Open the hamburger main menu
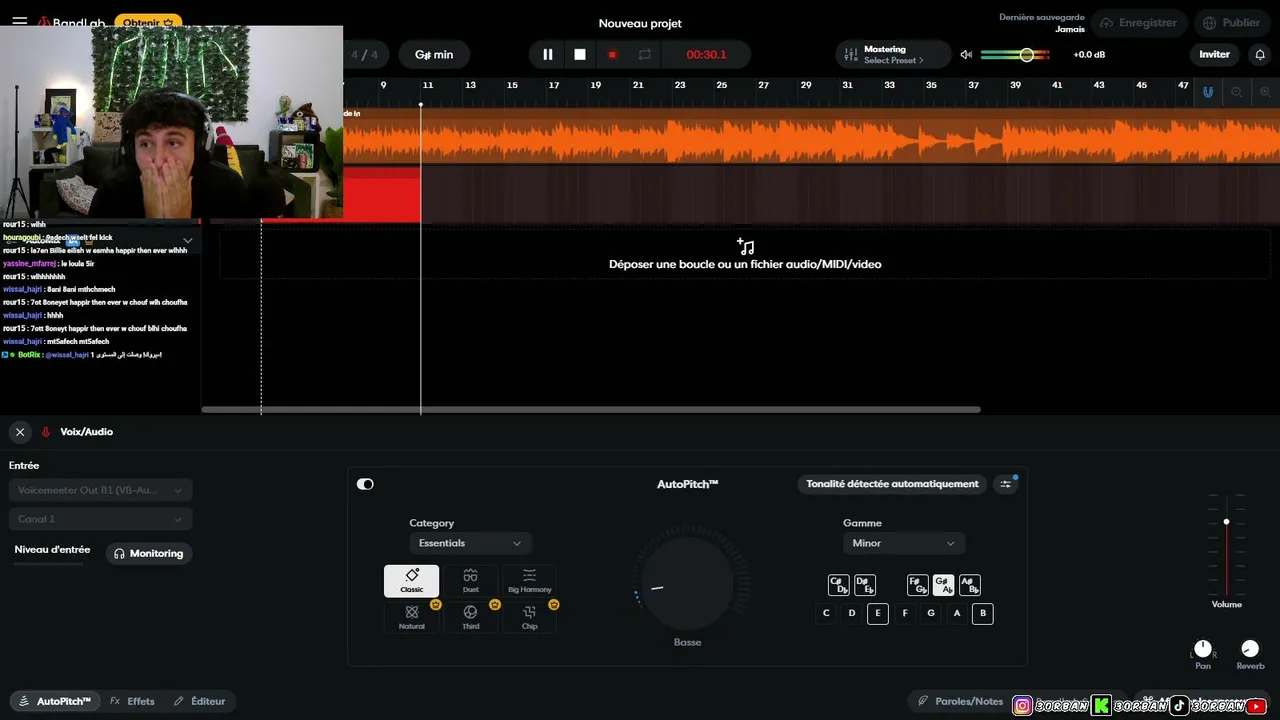Viewport: 1280px width, 720px height. click(x=20, y=22)
